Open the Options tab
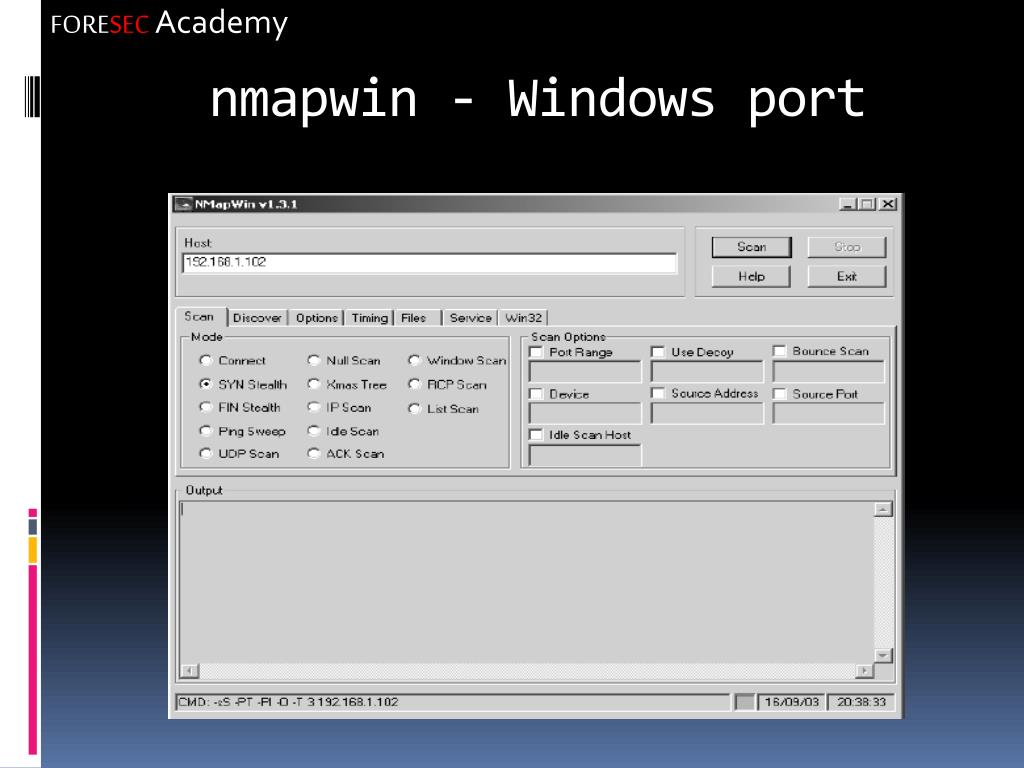This screenshot has width=1024, height=768. [x=316, y=318]
